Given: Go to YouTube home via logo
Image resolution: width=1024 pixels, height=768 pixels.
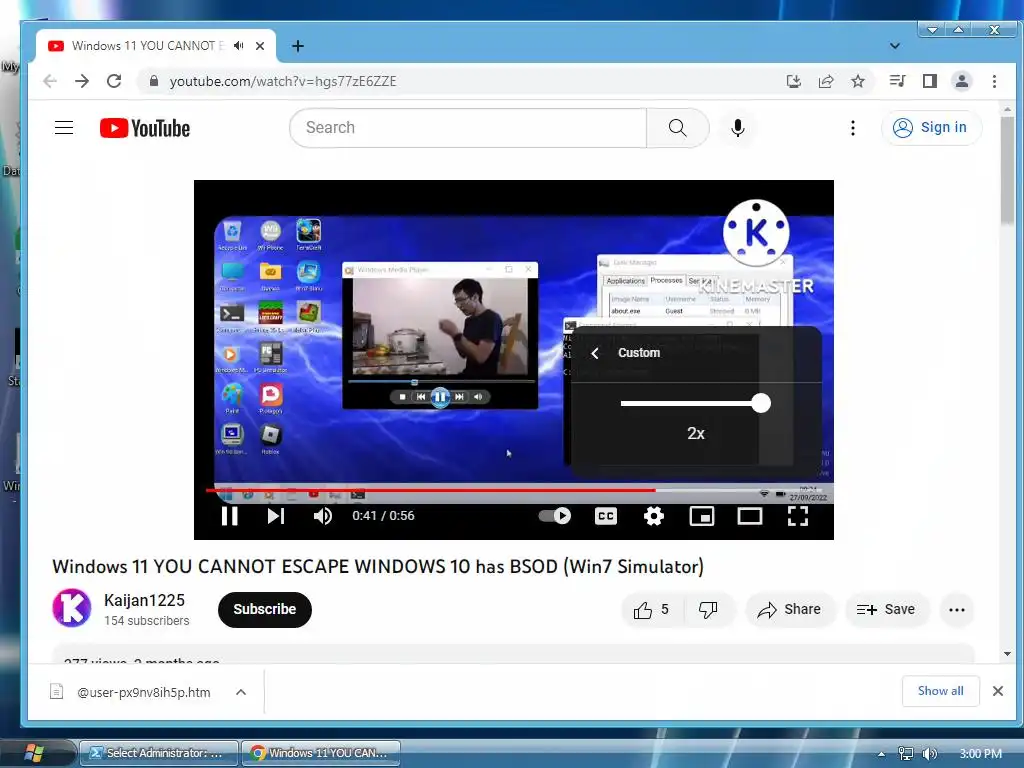Looking at the screenshot, I should [145, 128].
